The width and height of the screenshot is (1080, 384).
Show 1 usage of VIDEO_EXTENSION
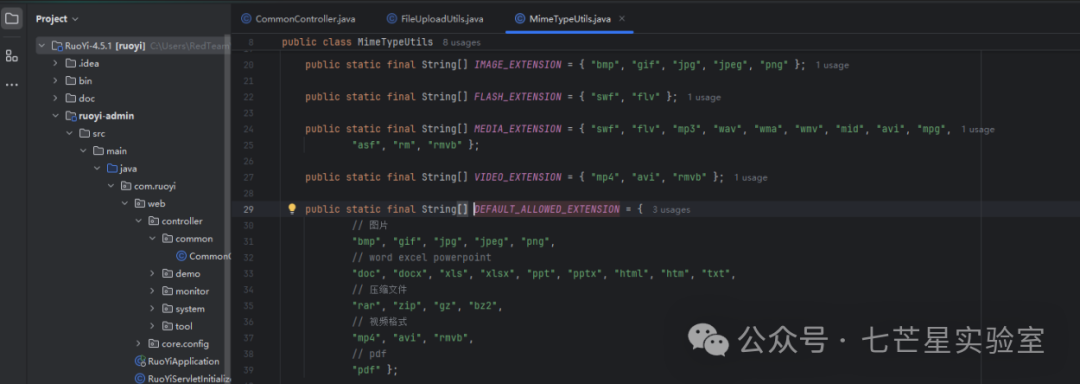pyautogui.click(x=750, y=178)
